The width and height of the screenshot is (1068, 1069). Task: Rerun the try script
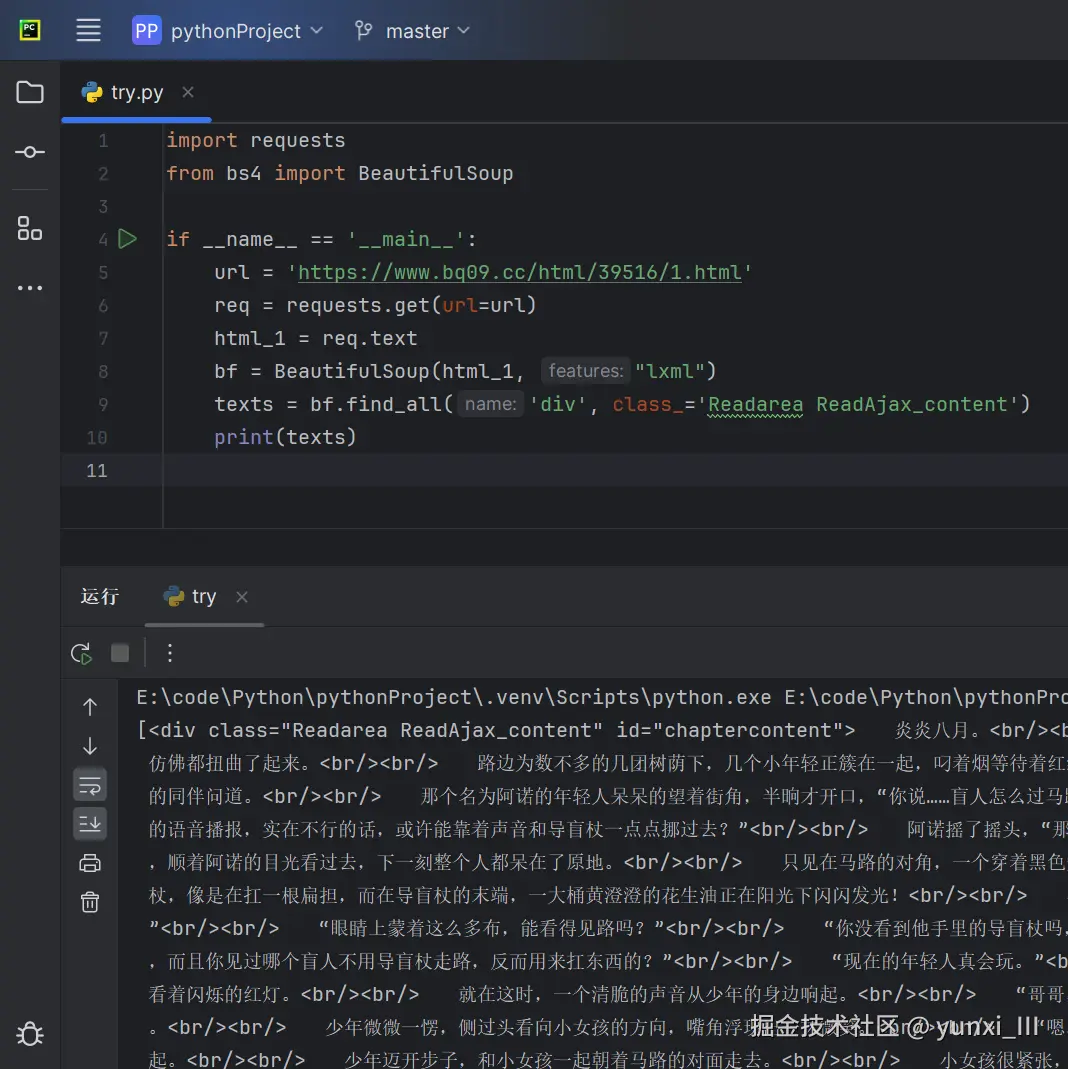tap(81, 653)
